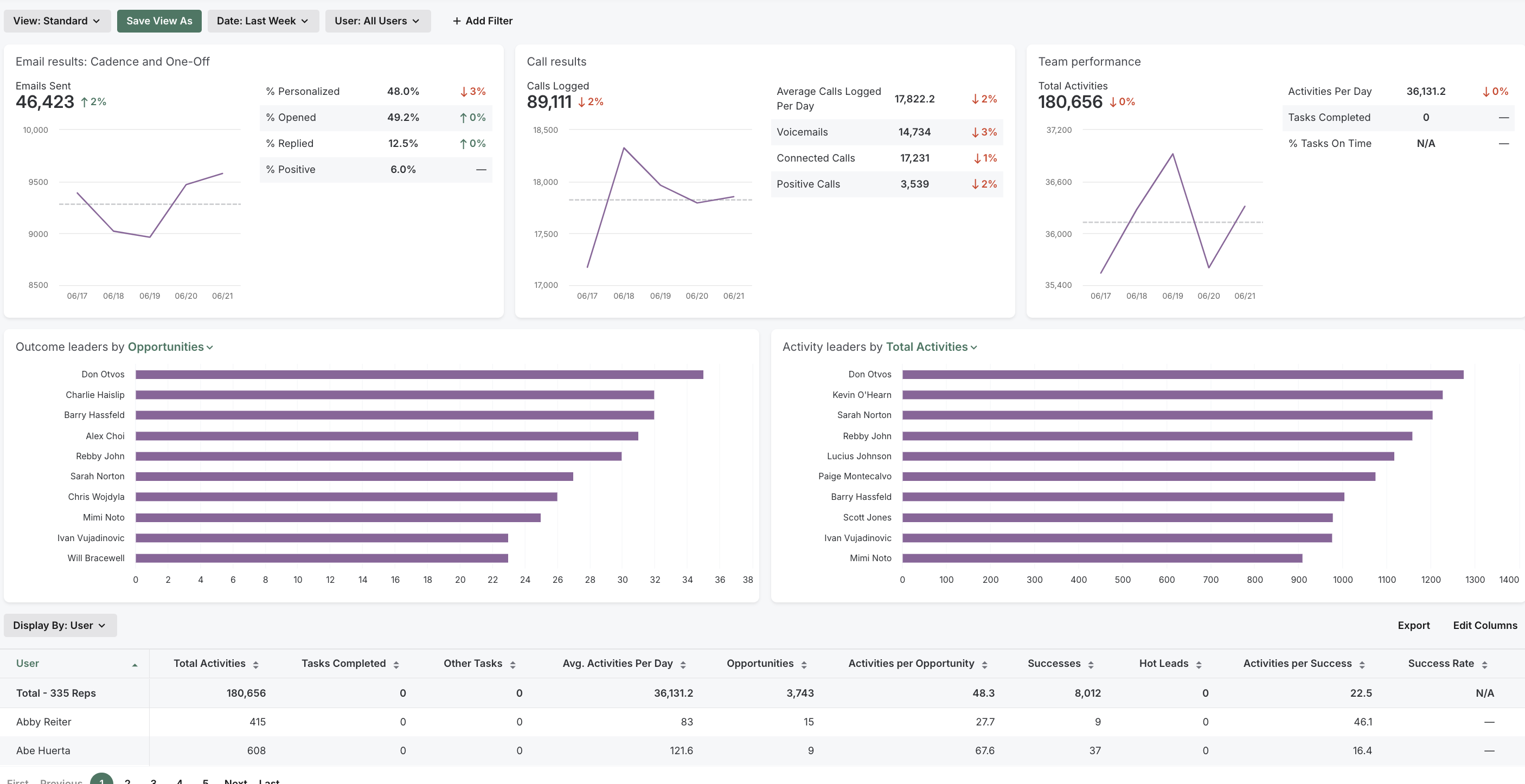Image resolution: width=1525 pixels, height=784 pixels.
Task: Change the Date: Last Week filter
Action: [263, 21]
